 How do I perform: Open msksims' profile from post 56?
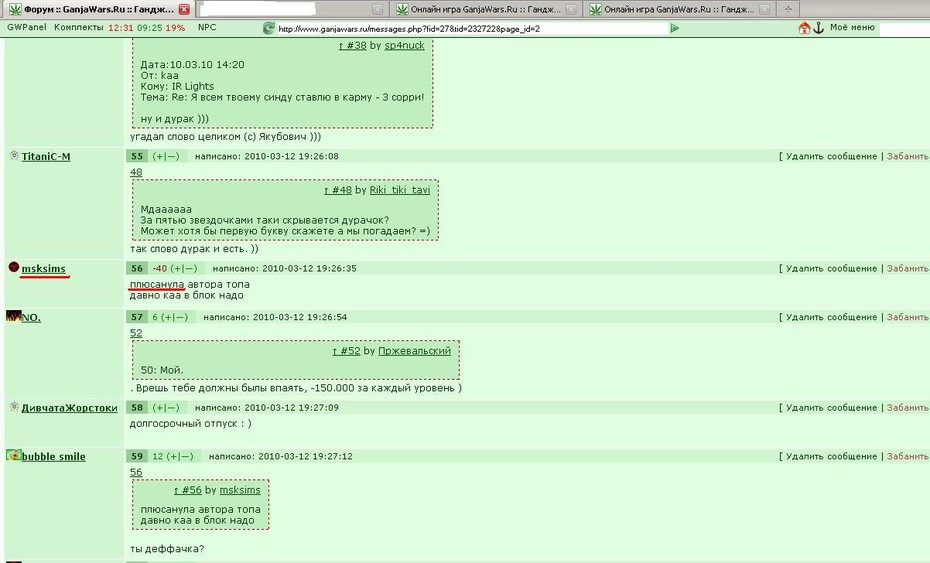pyautogui.click(x=43, y=269)
